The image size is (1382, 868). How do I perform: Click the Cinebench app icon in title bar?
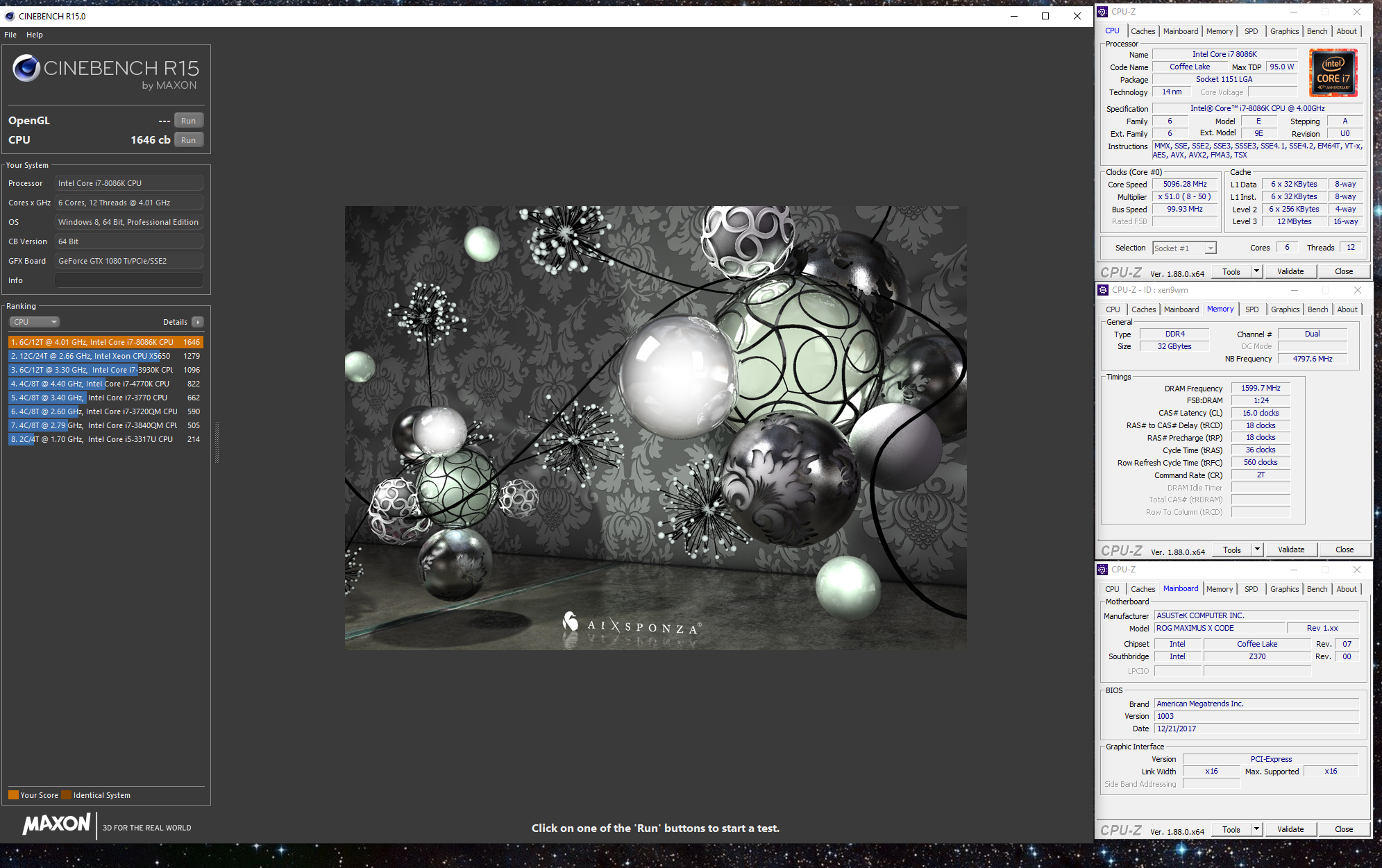9,16
